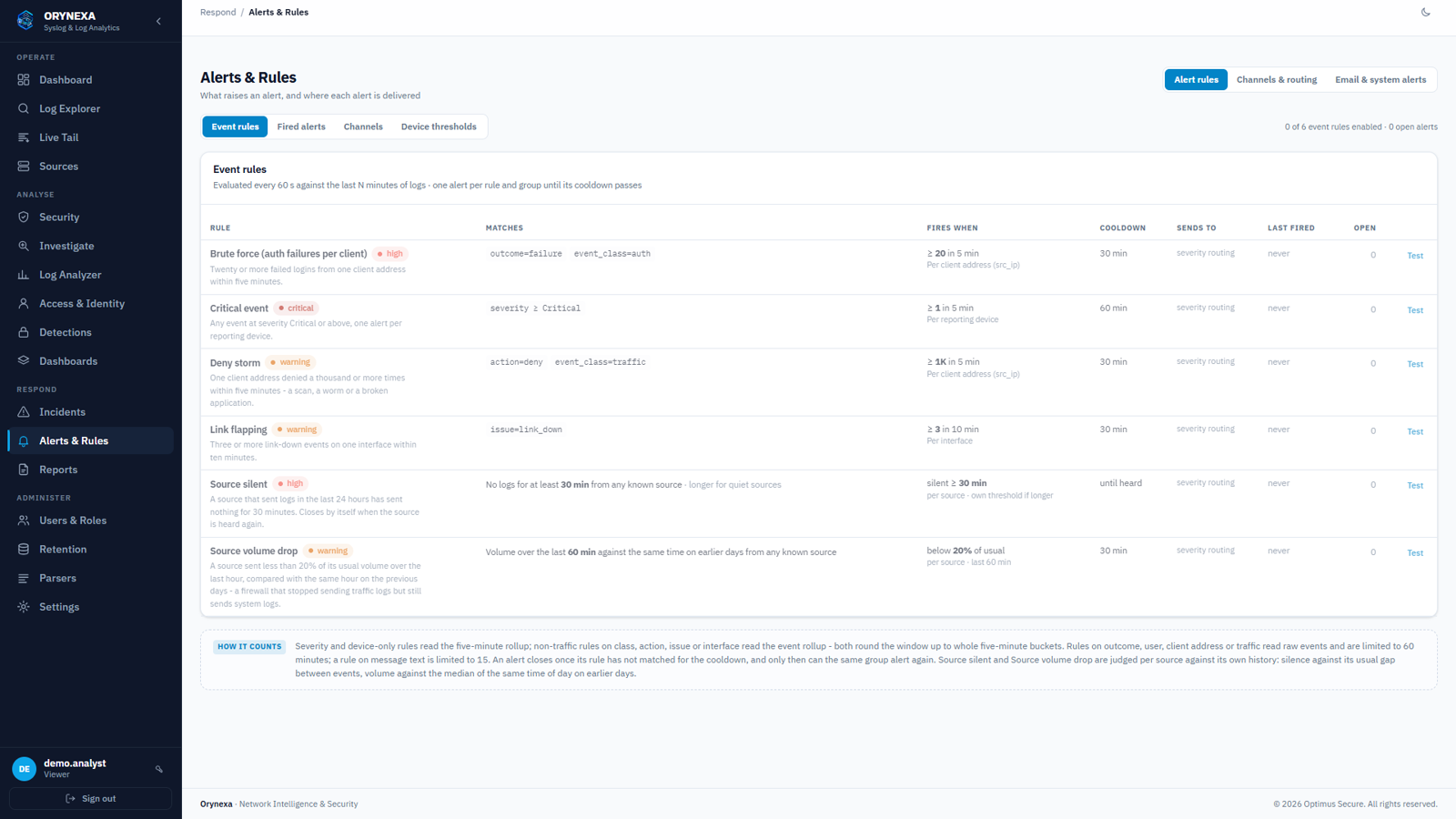Open Channels & routing section

1277,80
